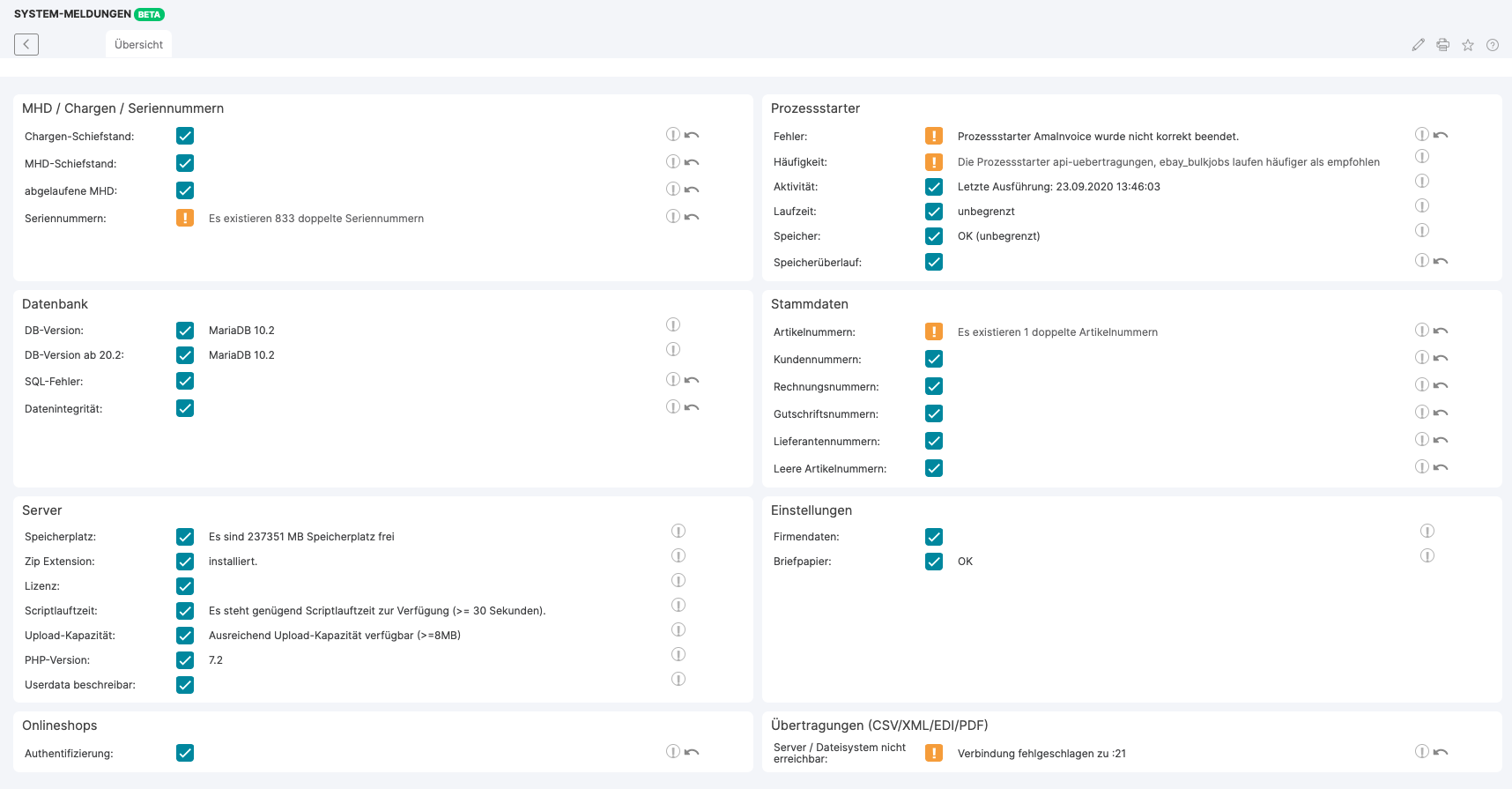Show info for Speicherplatz row
This screenshot has height=789, width=1512.
(678, 532)
